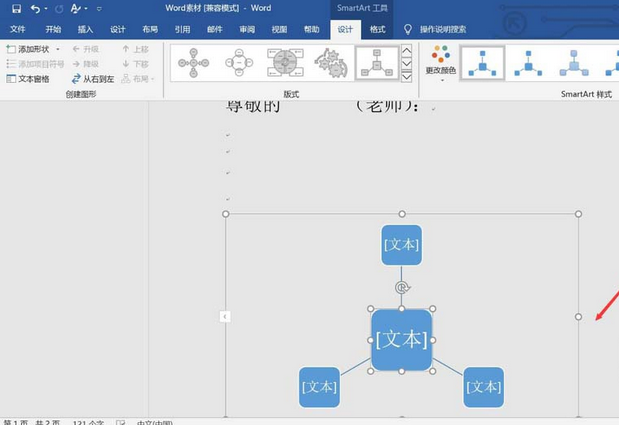The image size is (619, 425).
Task: Click the SmartArt frame top-middle sizing handle
Action: [x=402, y=214]
